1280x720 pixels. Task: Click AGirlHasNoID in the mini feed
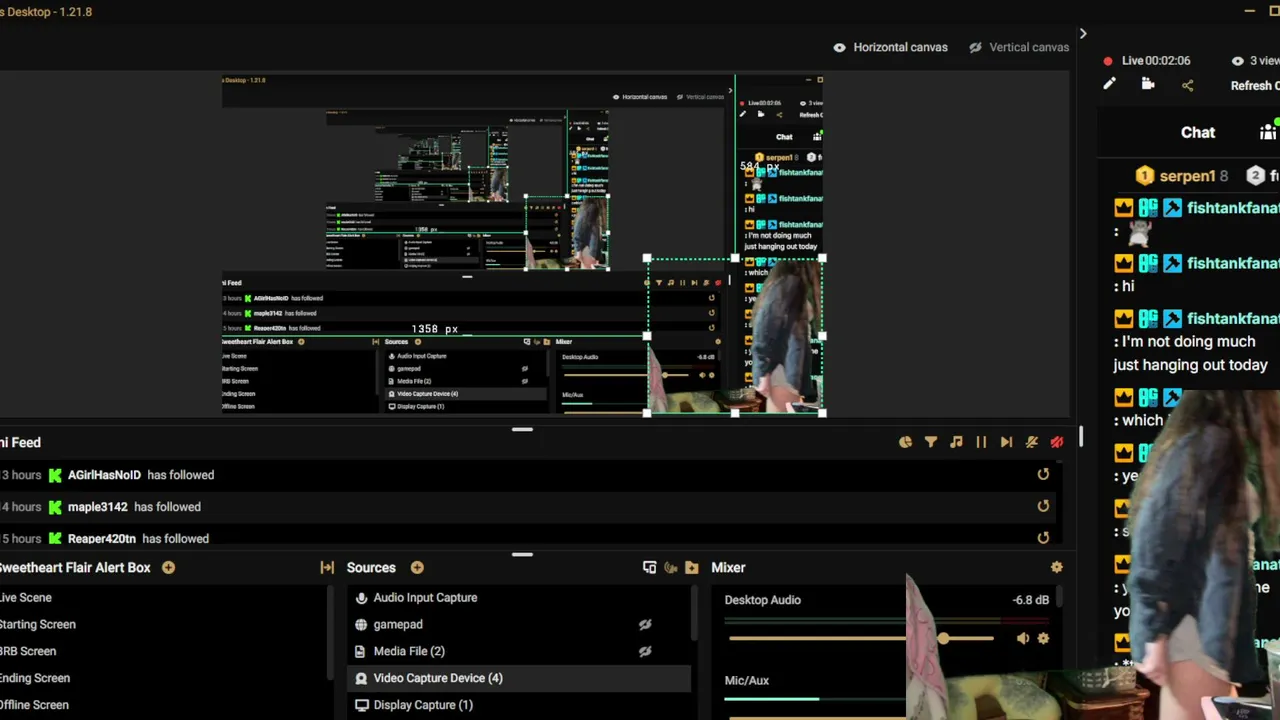click(104, 475)
